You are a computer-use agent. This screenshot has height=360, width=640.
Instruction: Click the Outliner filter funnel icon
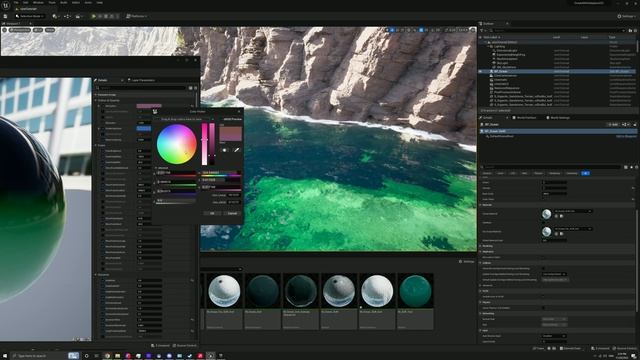(482, 30)
